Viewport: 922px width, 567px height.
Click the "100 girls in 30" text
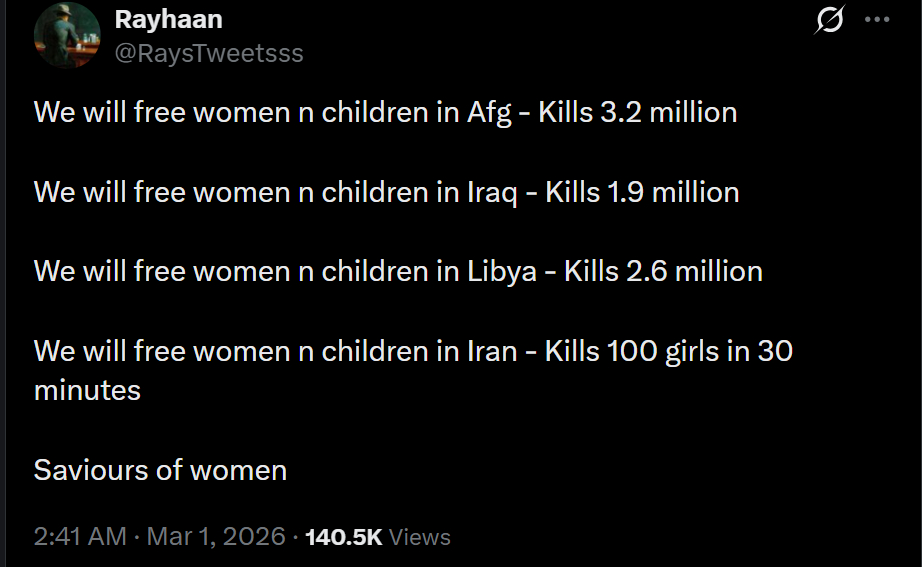tap(697, 351)
